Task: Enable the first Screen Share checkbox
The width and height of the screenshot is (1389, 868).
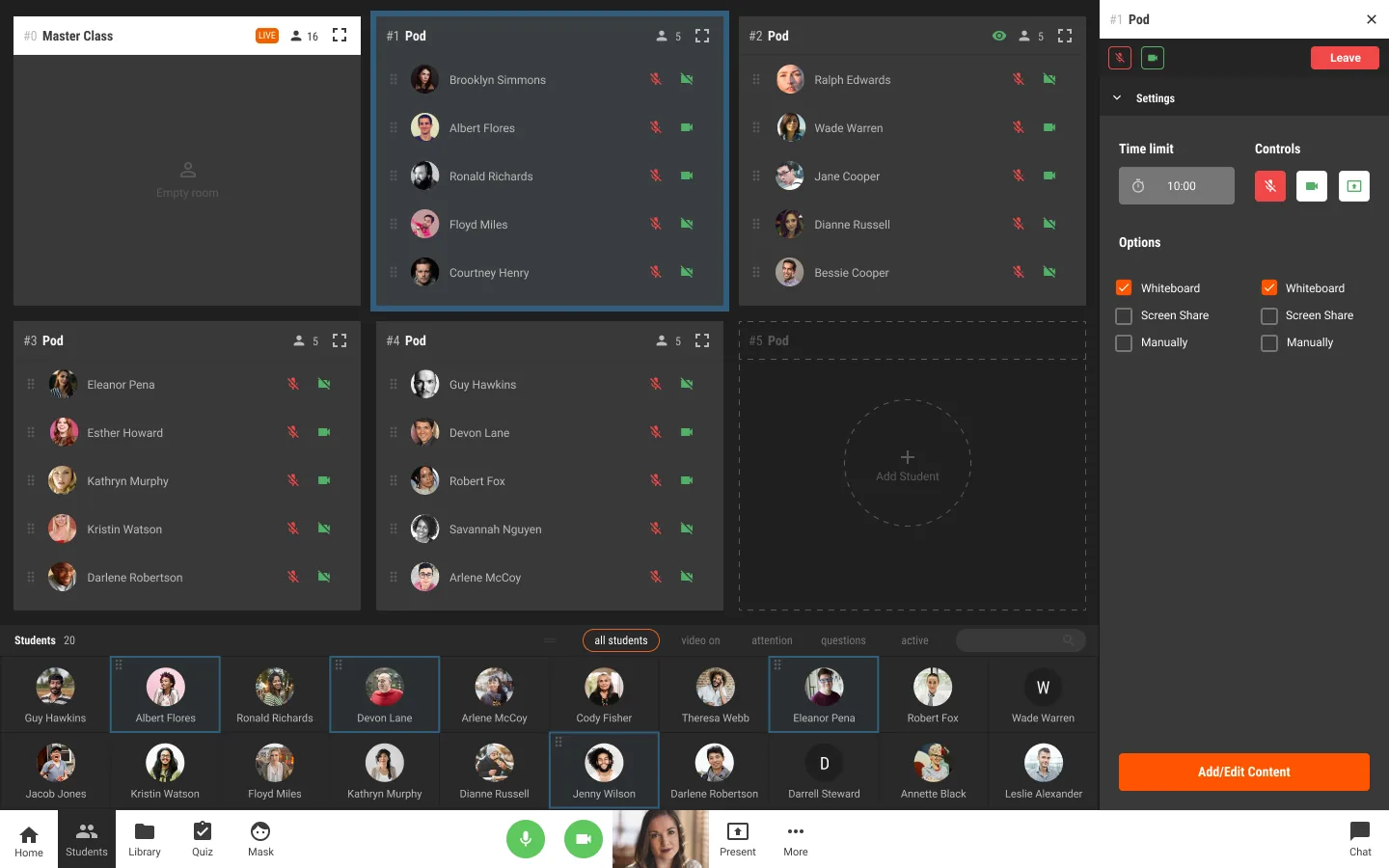Action: (x=1124, y=315)
